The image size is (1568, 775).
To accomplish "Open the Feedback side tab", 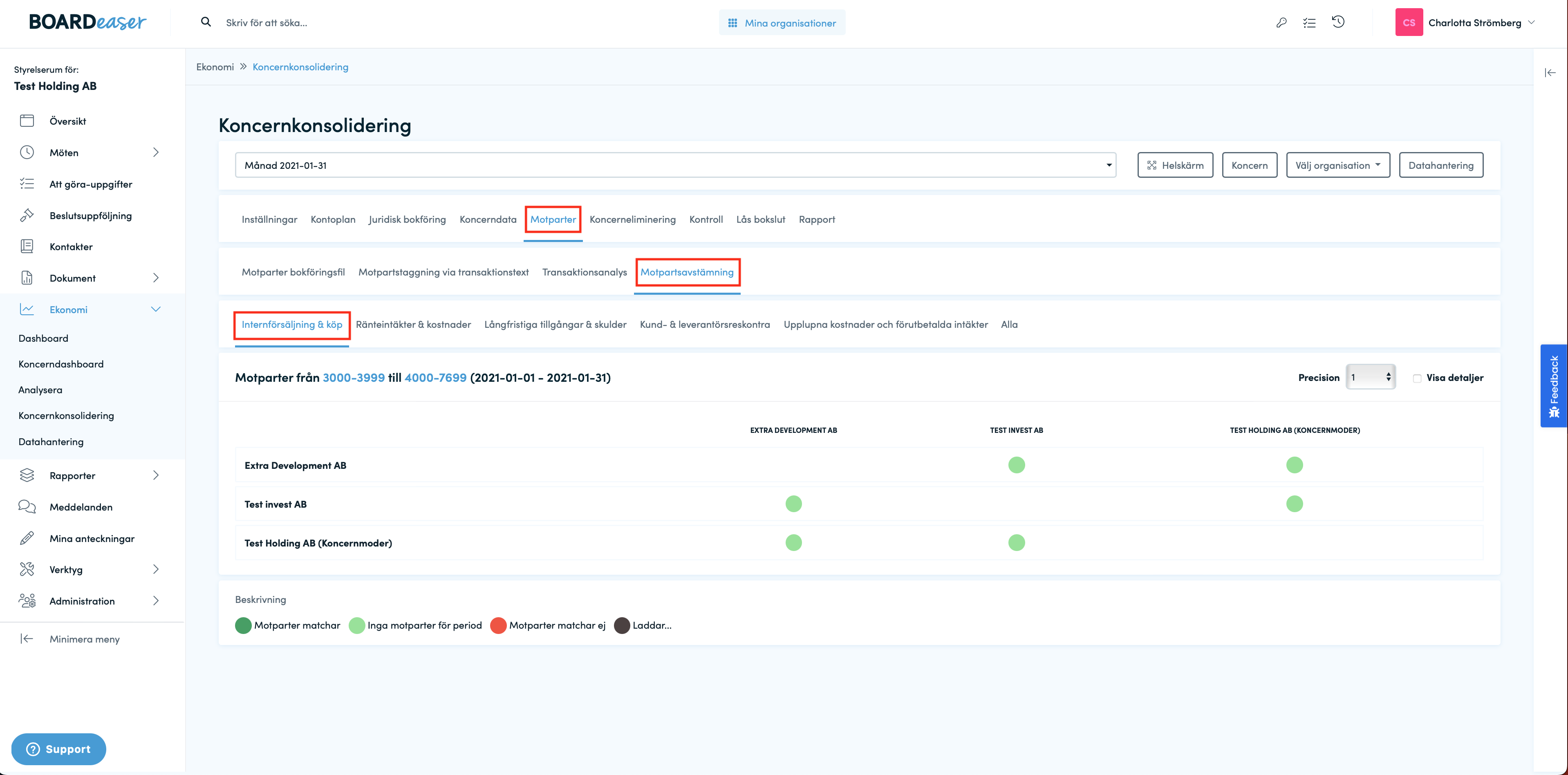I will (1554, 386).
